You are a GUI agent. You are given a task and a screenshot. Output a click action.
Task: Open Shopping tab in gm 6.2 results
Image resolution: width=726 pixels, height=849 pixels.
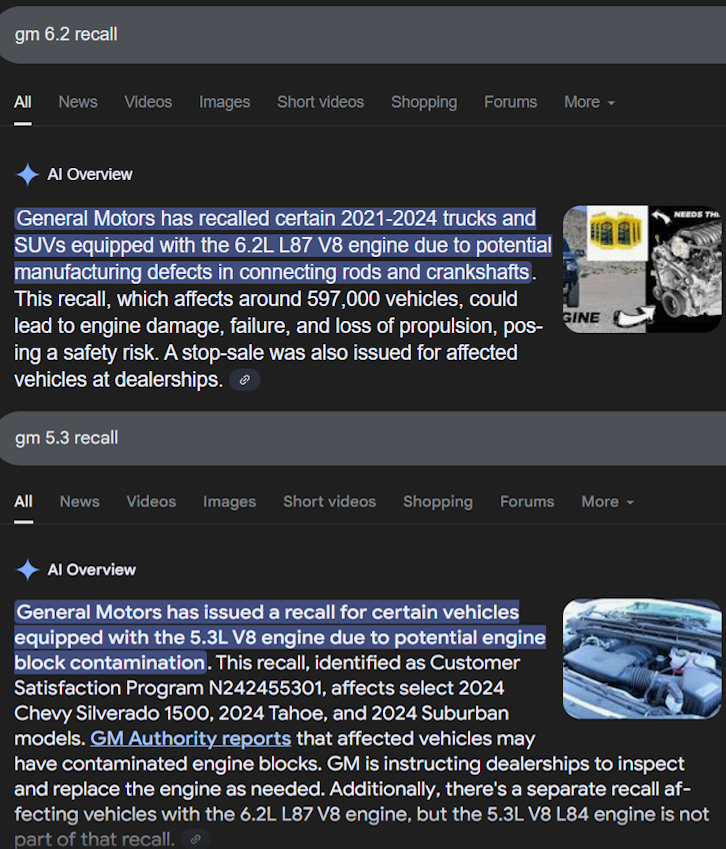[x=424, y=102]
